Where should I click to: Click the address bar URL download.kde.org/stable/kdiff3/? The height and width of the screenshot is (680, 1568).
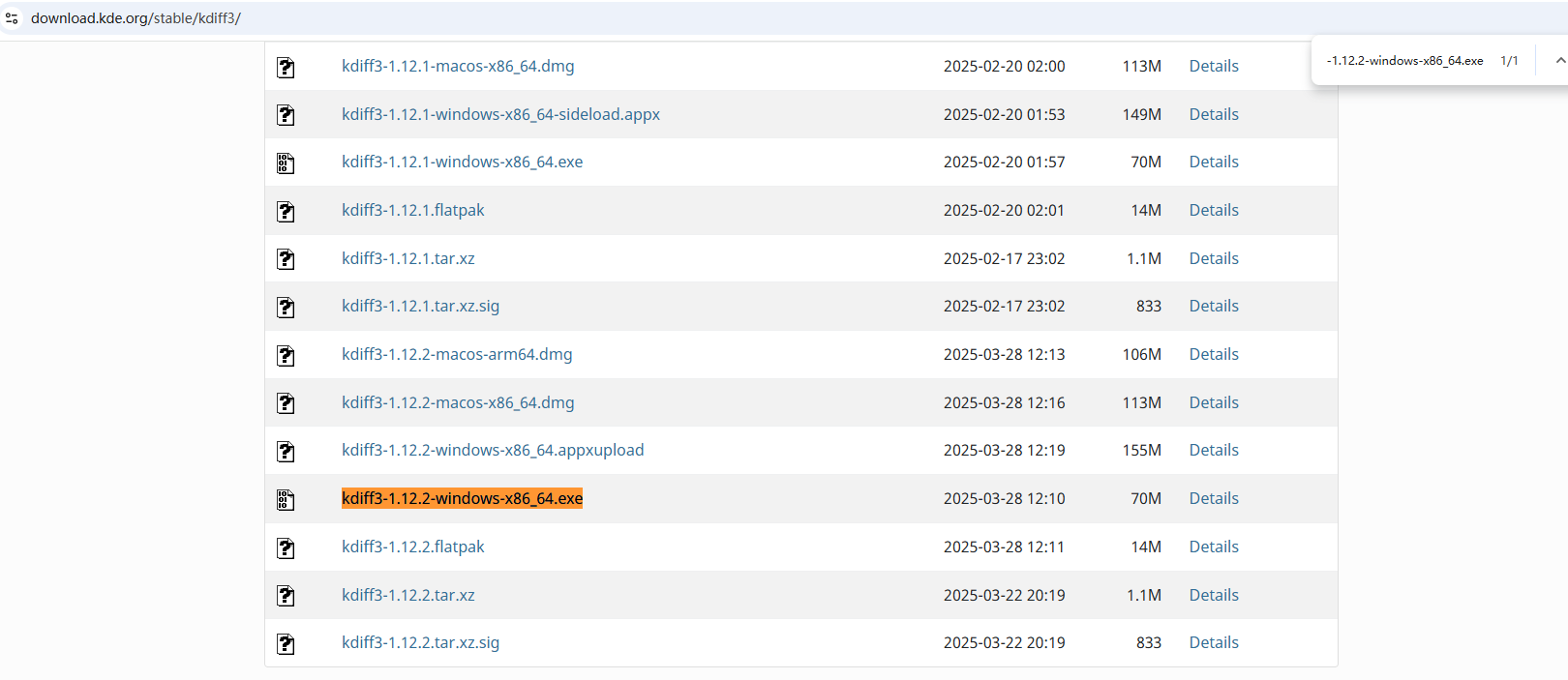(x=136, y=18)
